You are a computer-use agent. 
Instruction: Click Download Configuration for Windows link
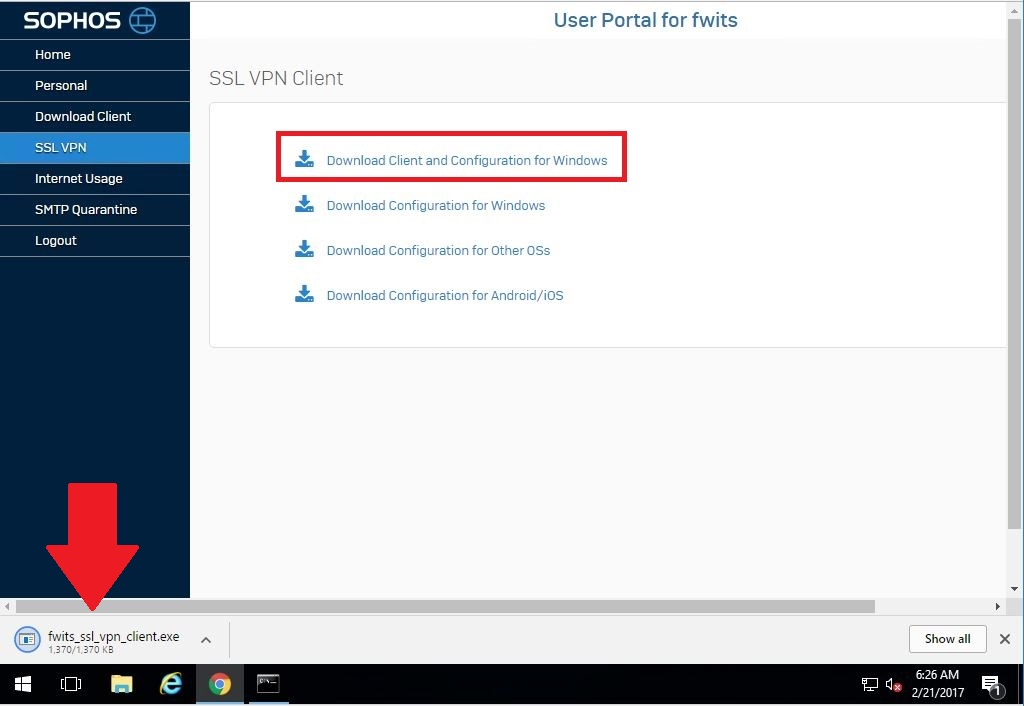pyautogui.click(x=436, y=206)
